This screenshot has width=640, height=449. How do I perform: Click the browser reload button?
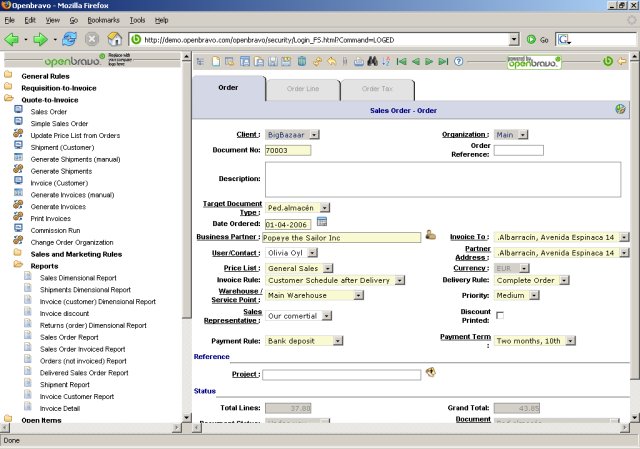pos(69,40)
